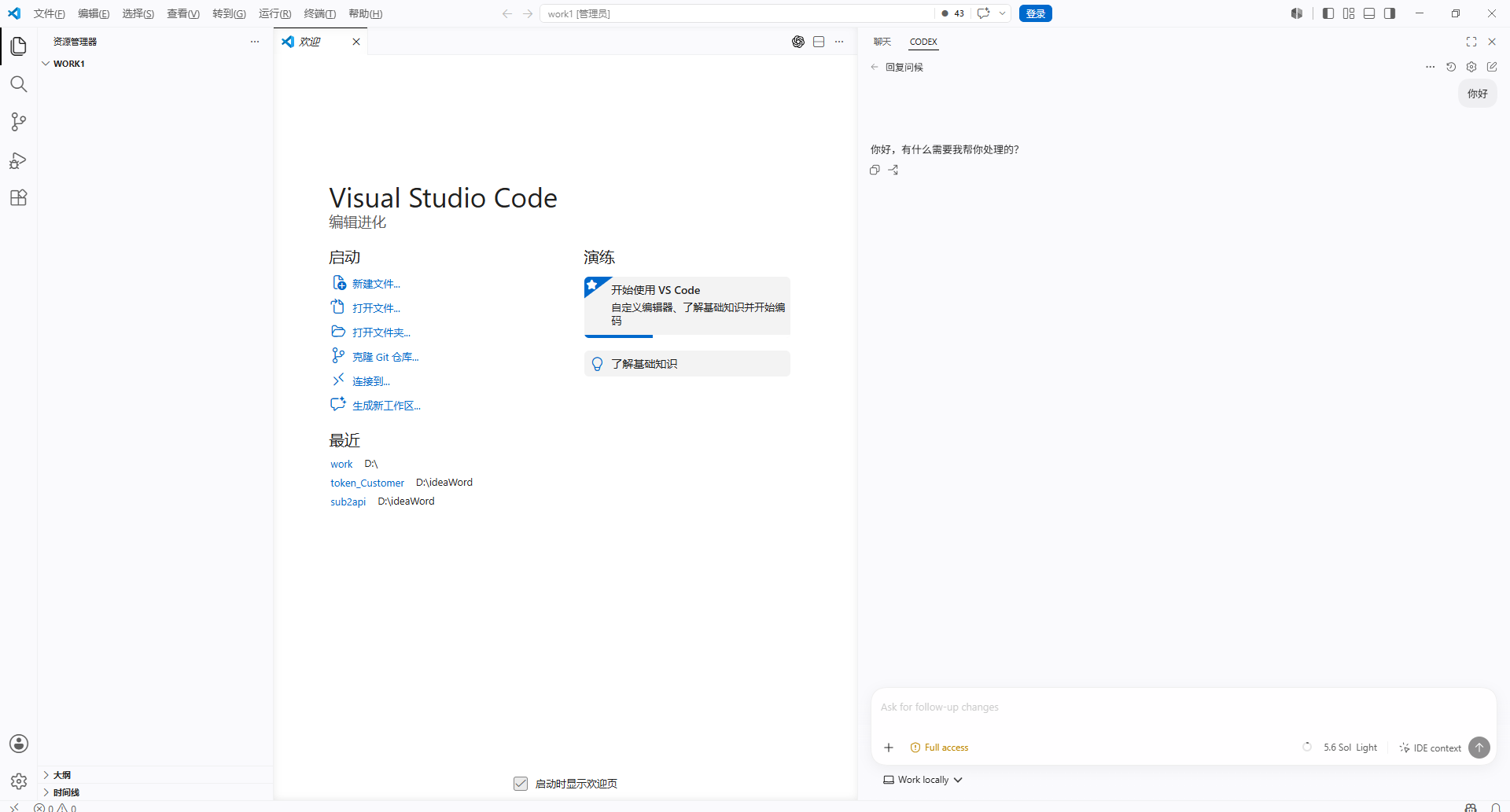Open the 开始使用 VS Code walkthrough card

687,307
